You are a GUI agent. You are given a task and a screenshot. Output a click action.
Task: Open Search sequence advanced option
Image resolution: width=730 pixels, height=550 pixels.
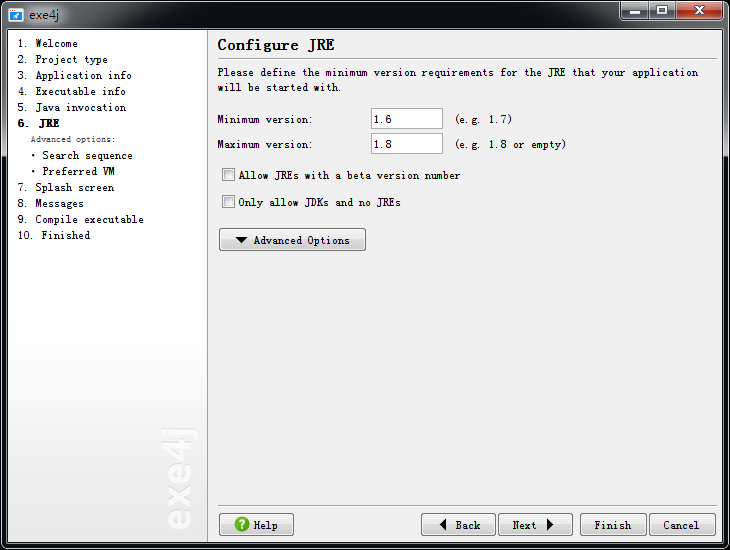tap(87, 156)
